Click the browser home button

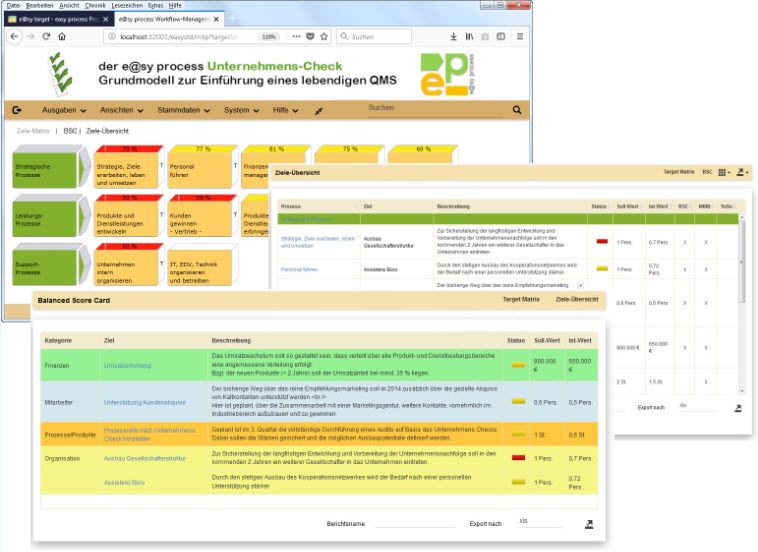tap(62, 36)
